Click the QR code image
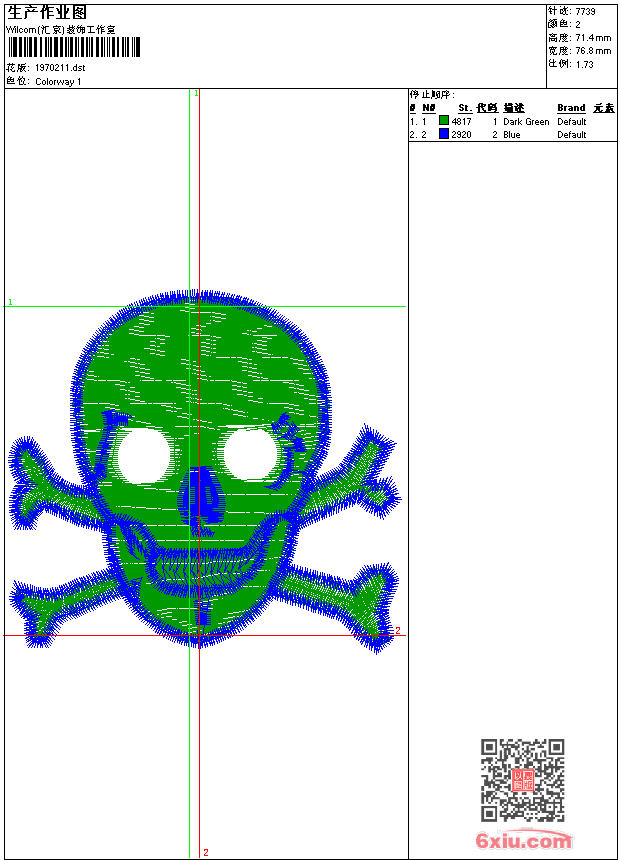 (522, 780)
